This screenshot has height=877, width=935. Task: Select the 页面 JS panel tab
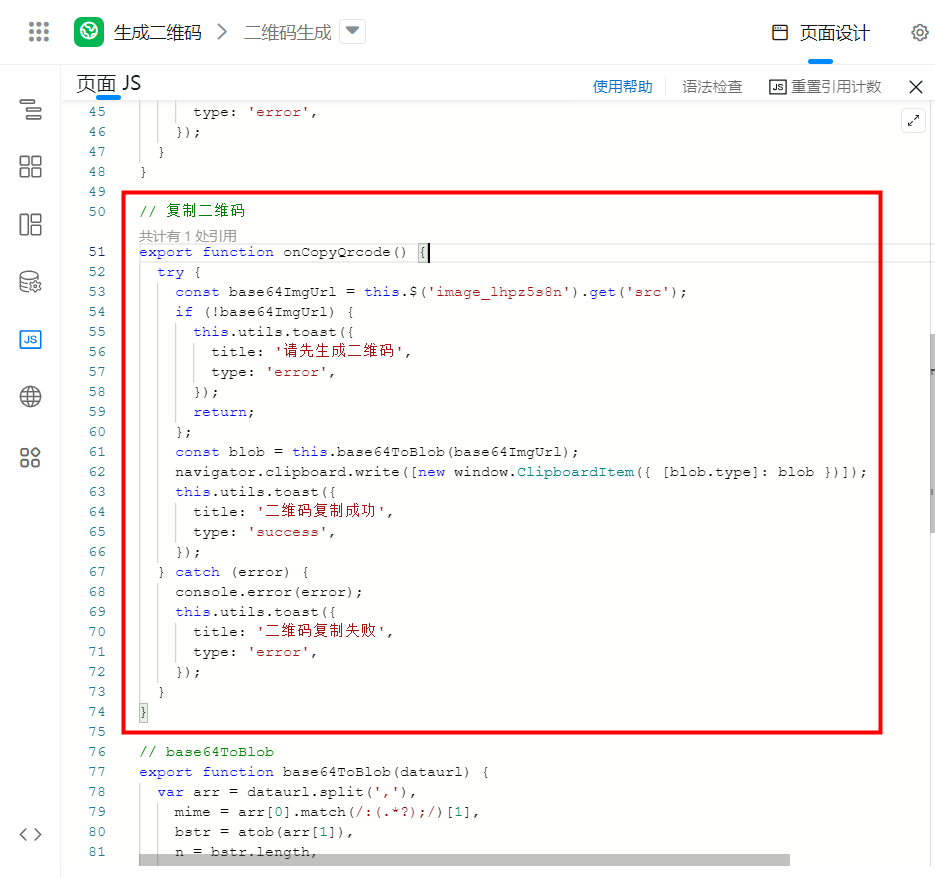click(x=109, y=85)
